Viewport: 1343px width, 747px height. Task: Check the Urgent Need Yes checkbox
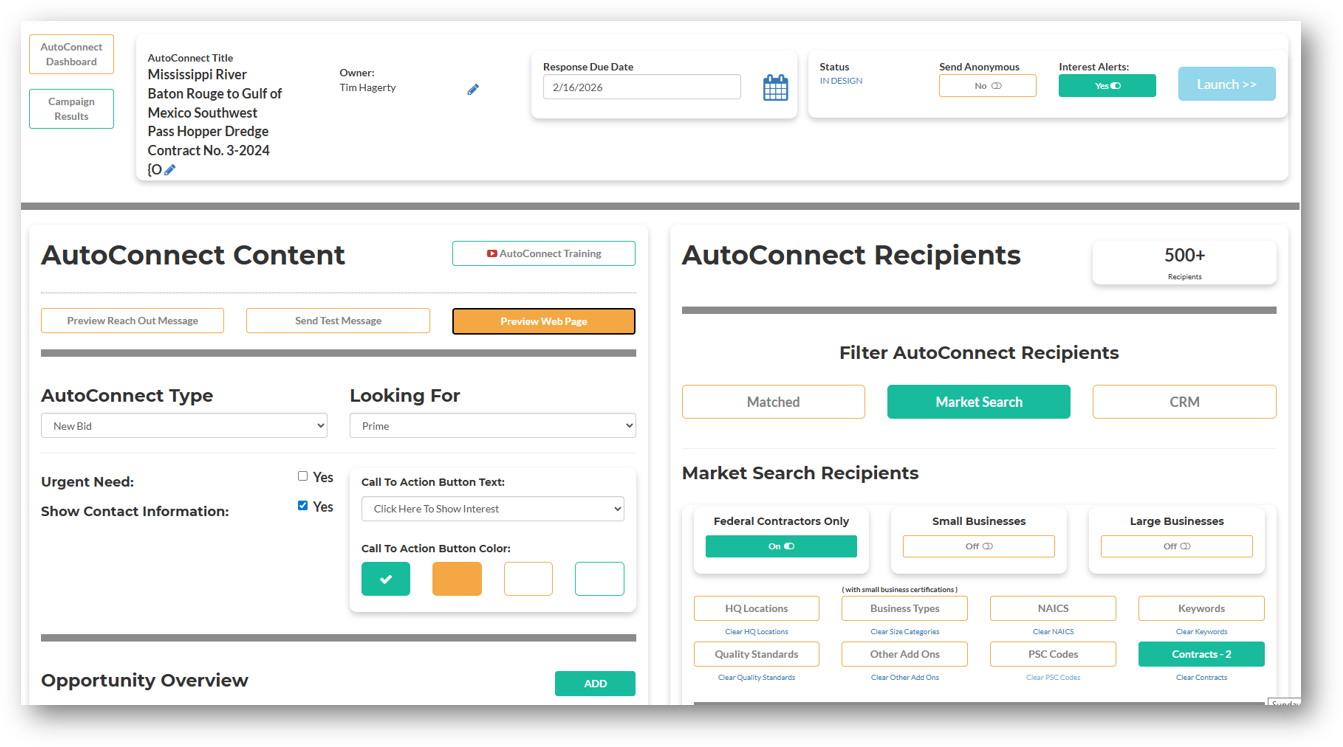pyautogui.click(x=302, y=477)
